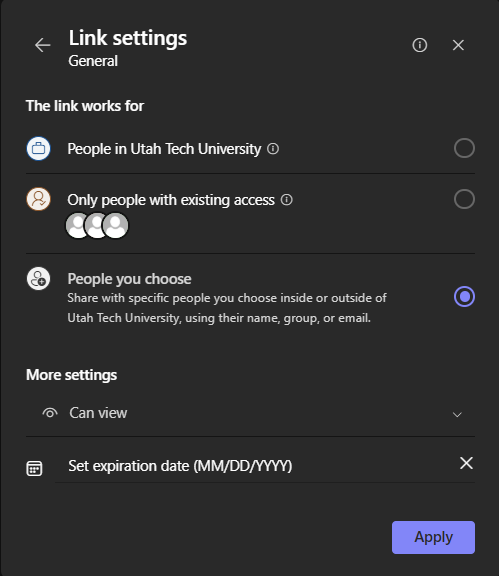Click the Apply button
Viewport: 499px width, 576px height.
click(433, 537)
